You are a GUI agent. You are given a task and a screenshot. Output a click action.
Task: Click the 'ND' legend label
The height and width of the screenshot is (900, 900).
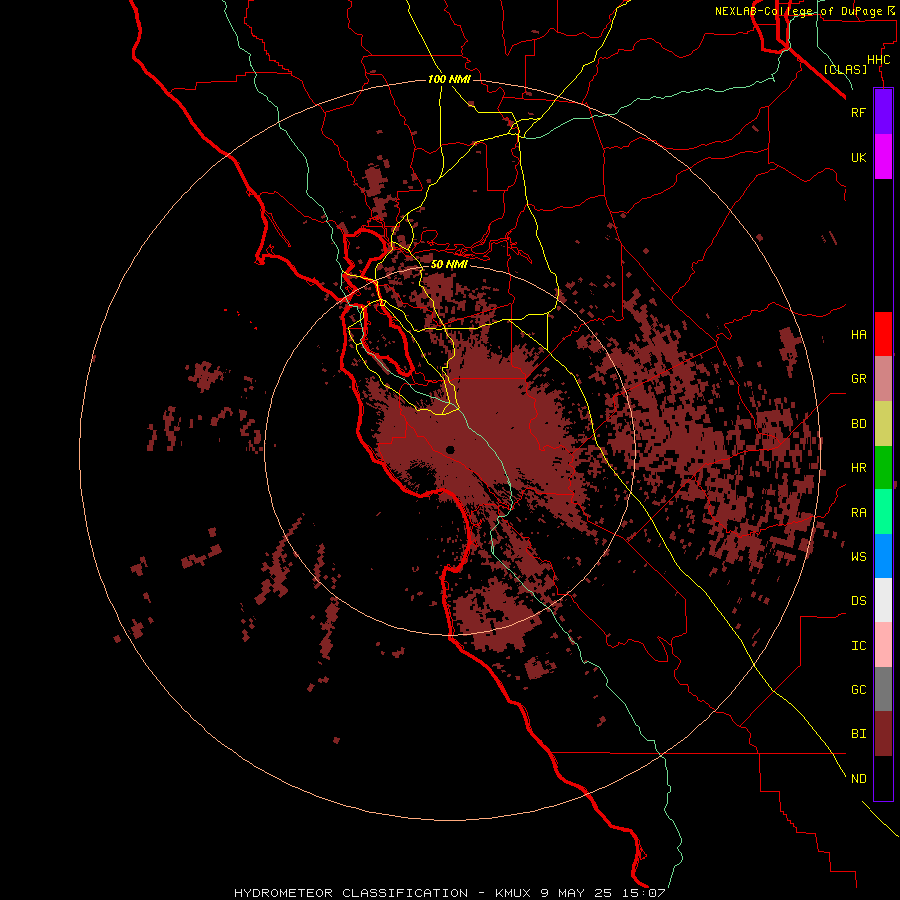point(858,779)
